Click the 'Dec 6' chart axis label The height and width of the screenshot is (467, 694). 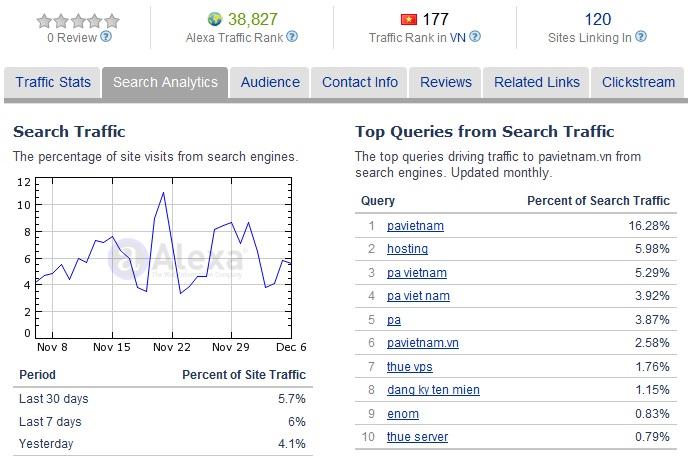tap(291, 347)
